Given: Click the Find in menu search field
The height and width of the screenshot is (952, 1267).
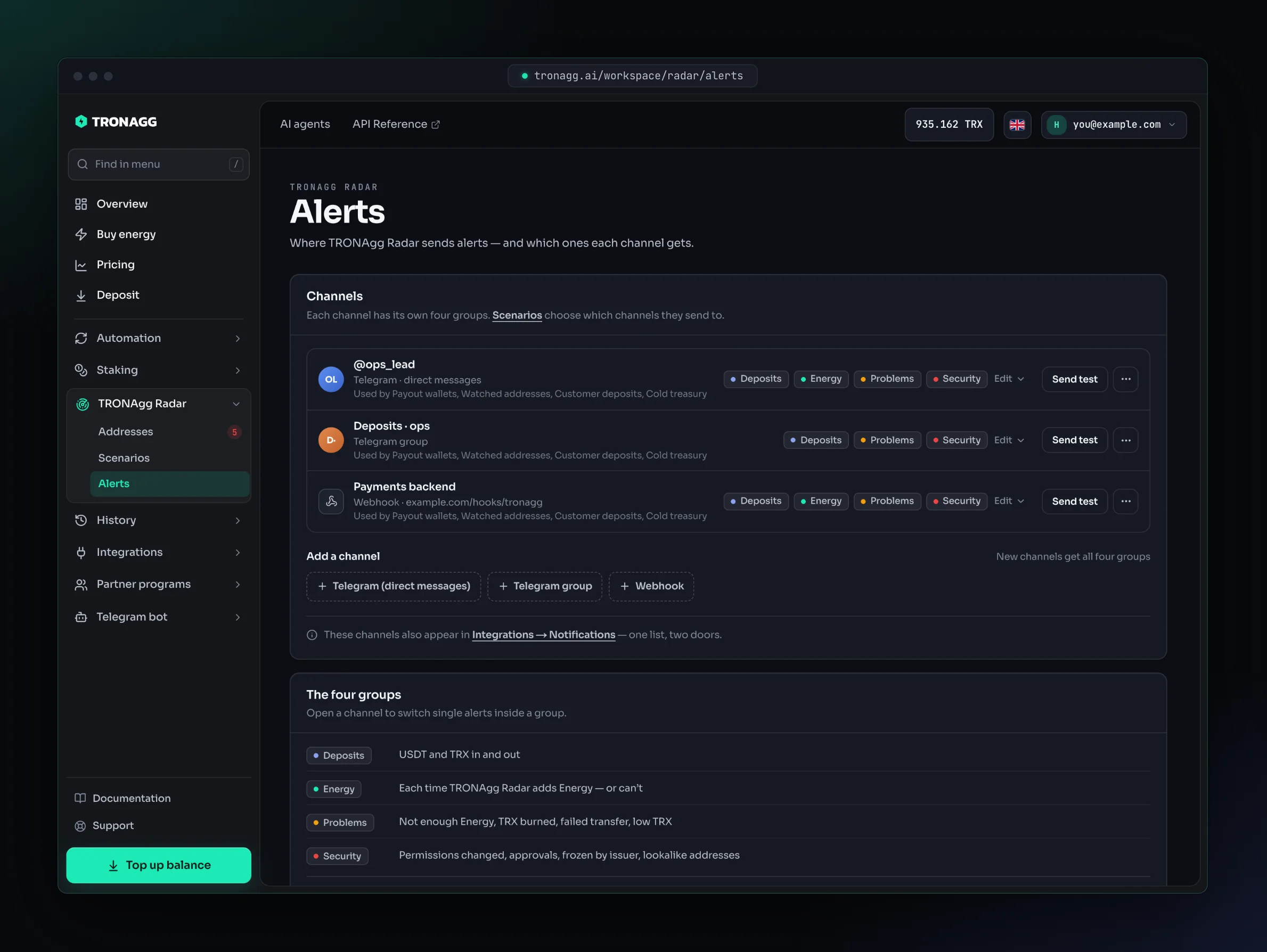Looking at the screenshot, I should click(159, 165).
